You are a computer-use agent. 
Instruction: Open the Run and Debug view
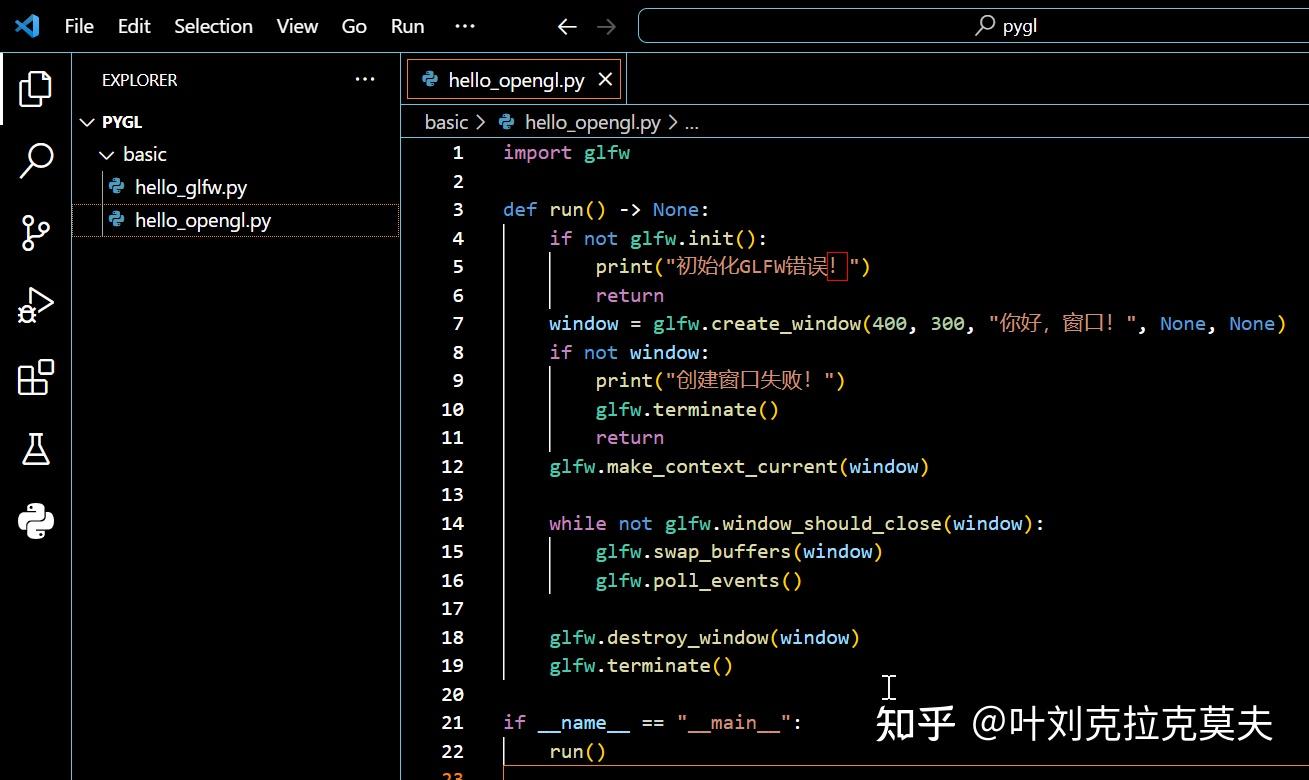point(35,305)
